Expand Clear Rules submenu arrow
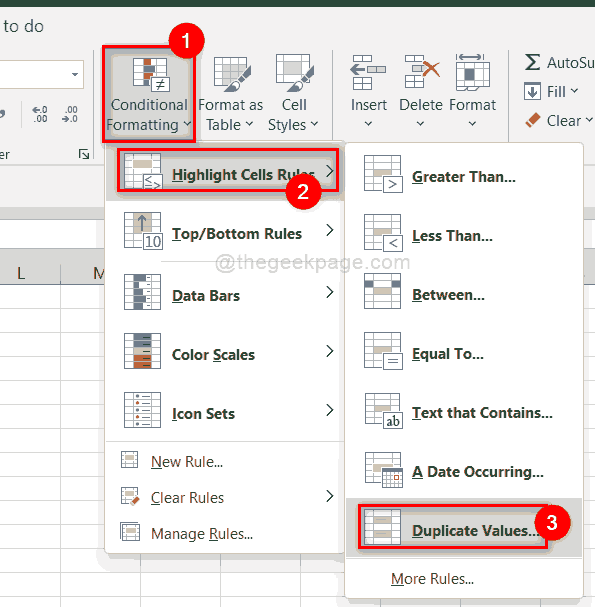This screenshot has width=595, height=607. [x=329, y=496]
